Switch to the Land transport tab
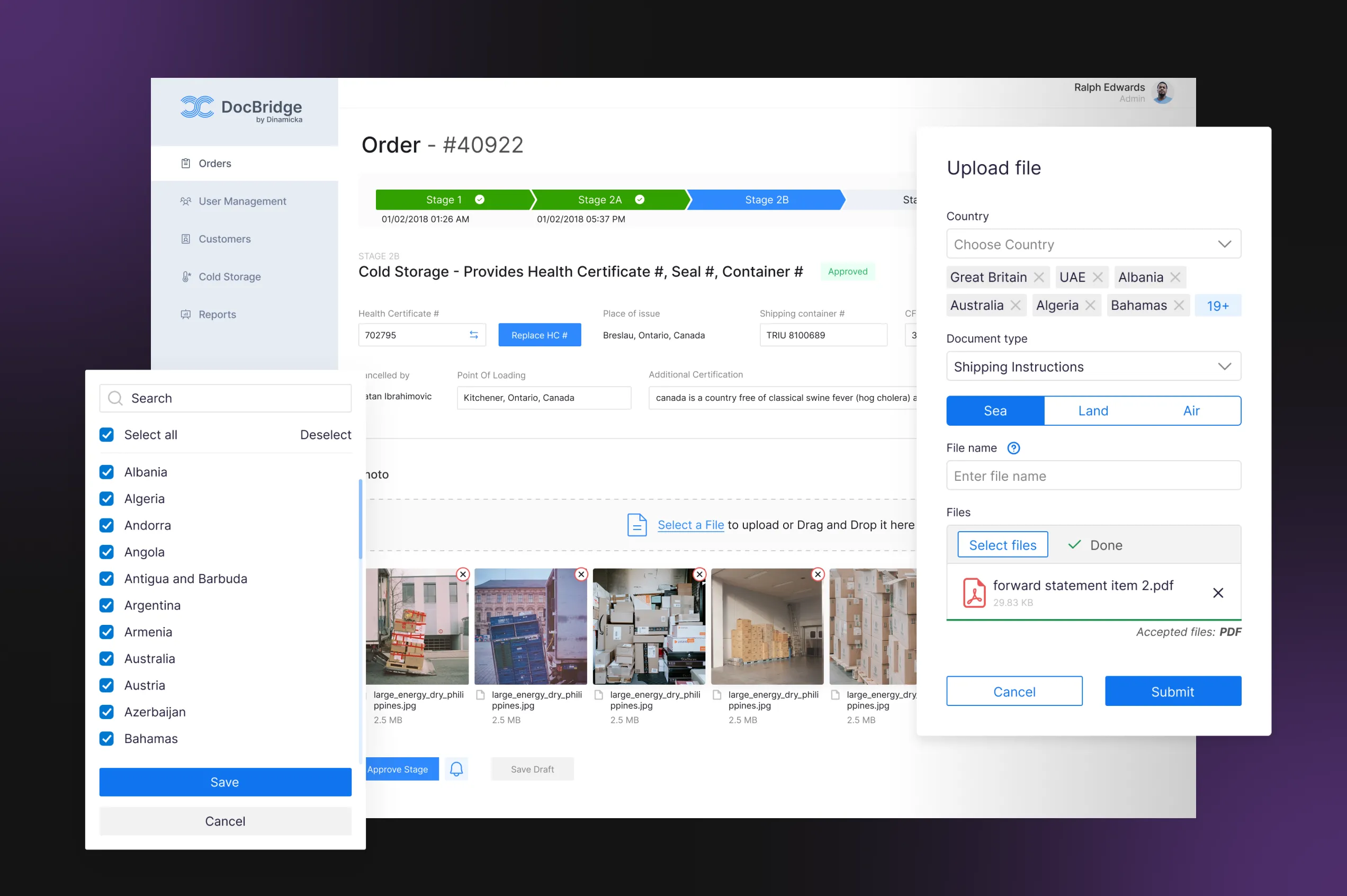This screenshot has height=896, width=1347. click(x=1093, y=411)
